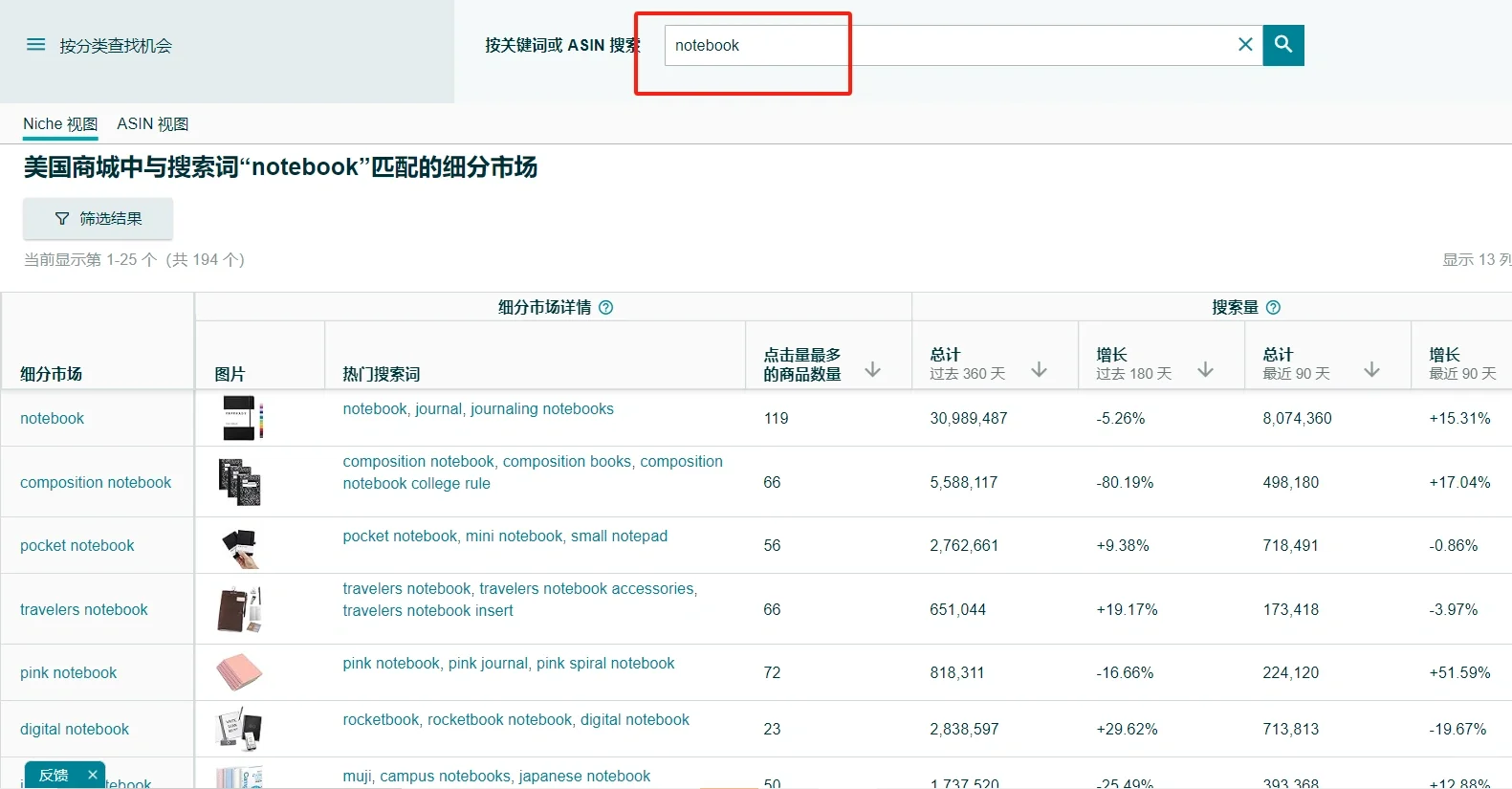The width and height of the screenshot is (1512, 789).
Task: Select the Niche 视图 tab
Action: pyautogui.click(x=60, y=124)
